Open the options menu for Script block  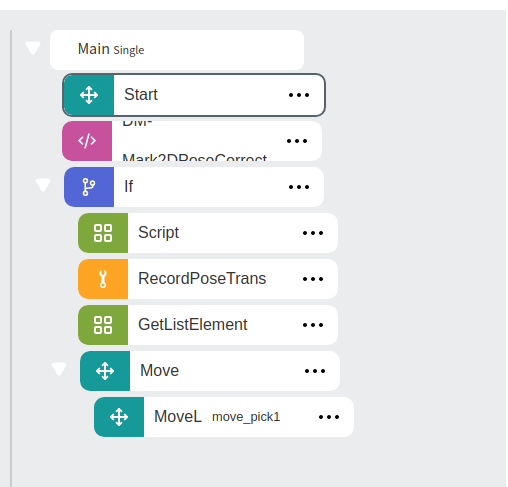pos(313,233)
